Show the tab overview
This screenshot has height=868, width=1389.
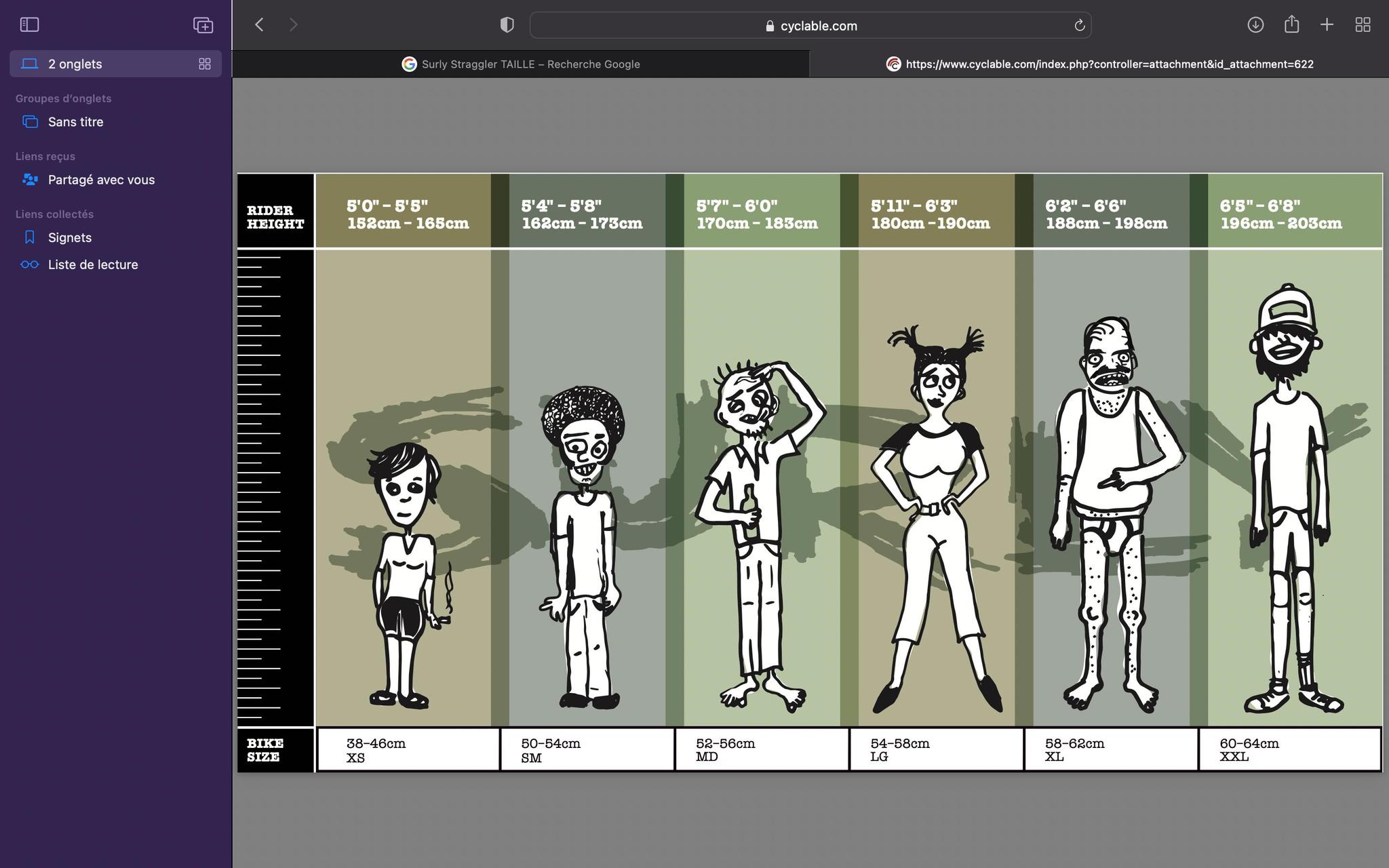[x=1363, y=25]
